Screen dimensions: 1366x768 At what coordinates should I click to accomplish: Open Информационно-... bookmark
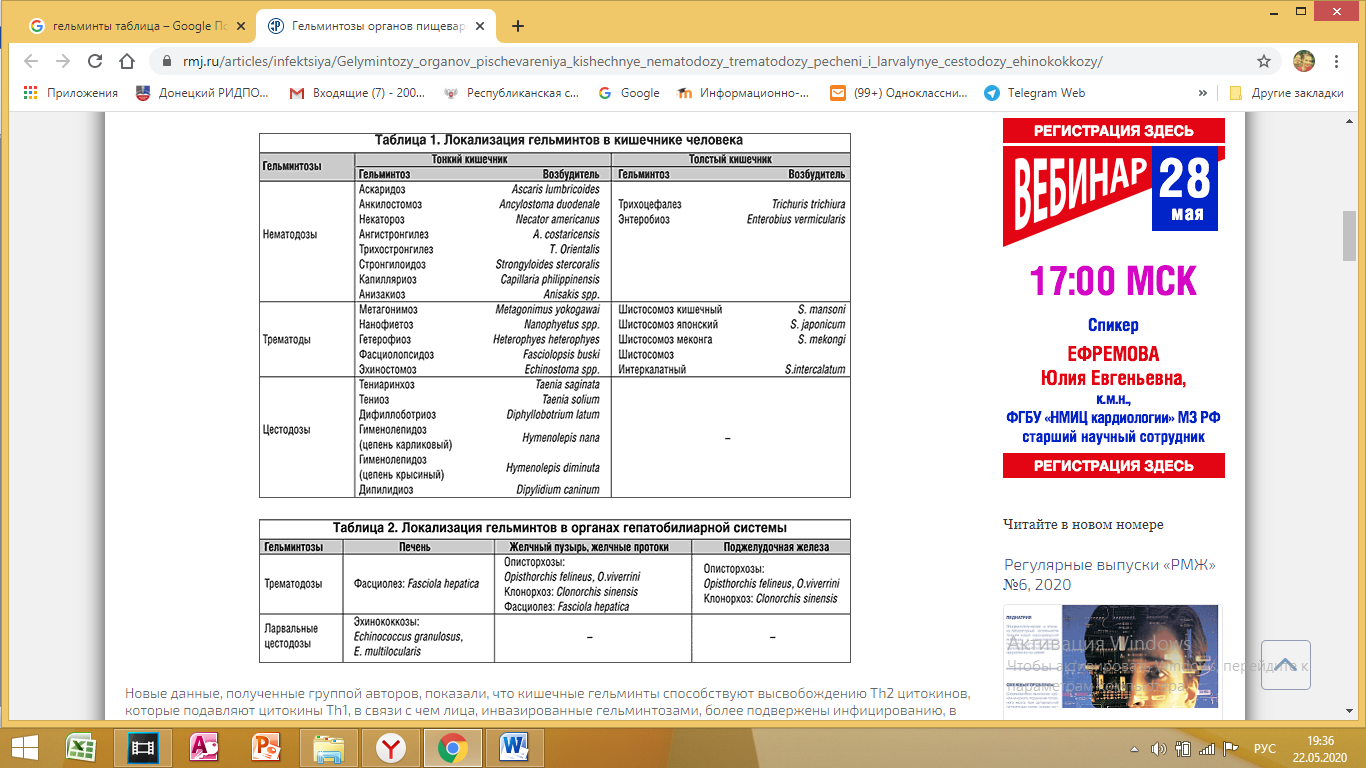click(x=744, y=93)
